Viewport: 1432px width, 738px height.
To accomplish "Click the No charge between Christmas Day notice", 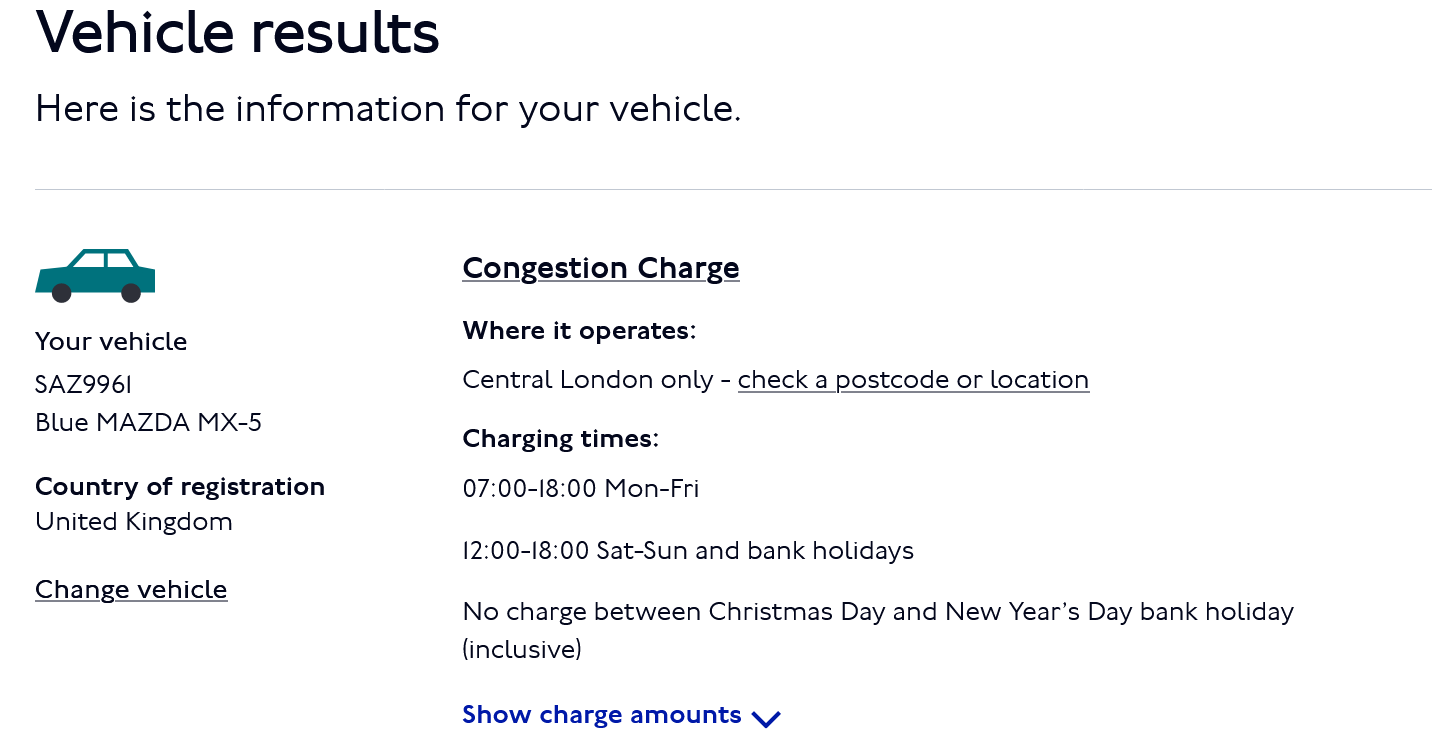I will (x=878, y=612).
